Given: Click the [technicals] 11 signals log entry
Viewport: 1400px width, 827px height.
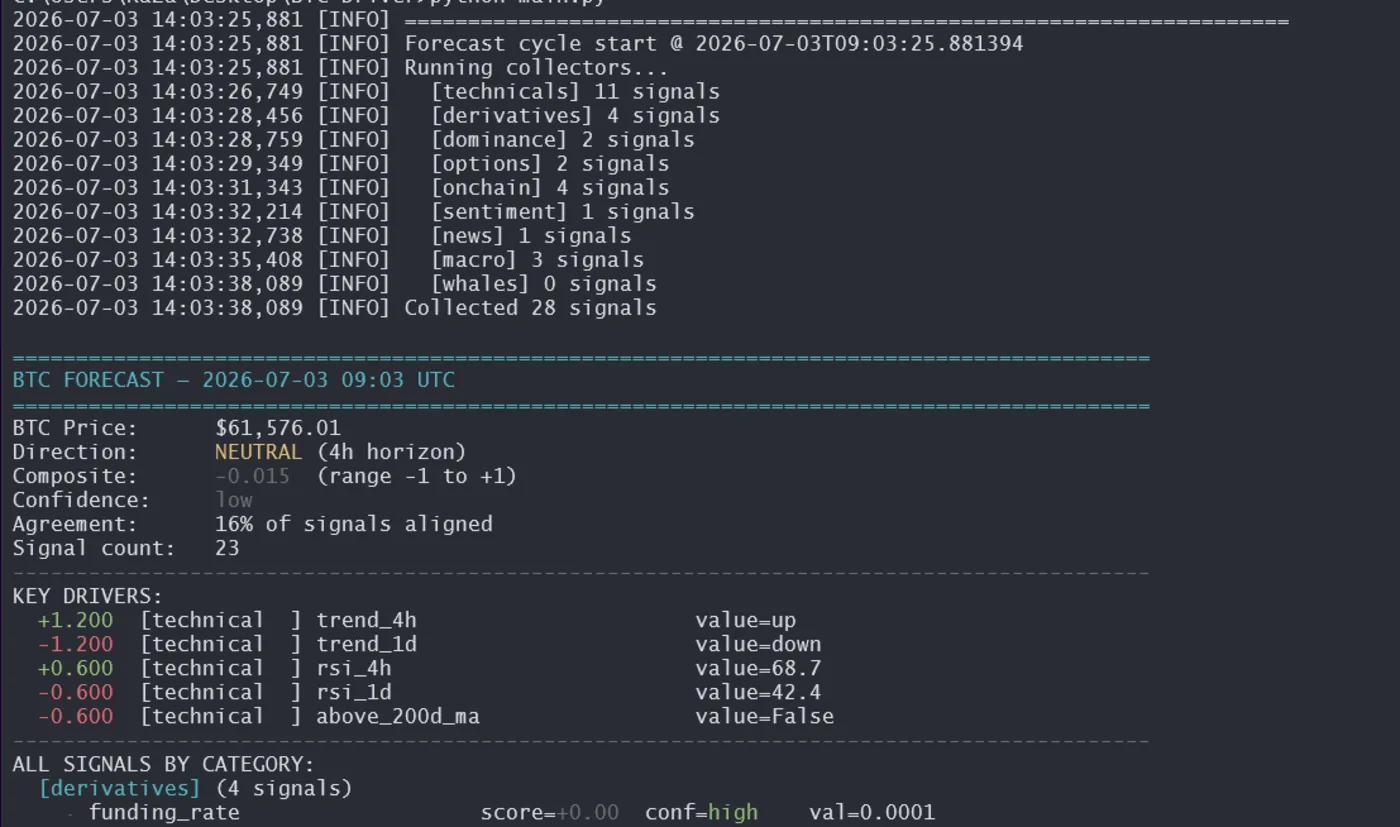Looking at the screenshot, I should pos(575,92).
